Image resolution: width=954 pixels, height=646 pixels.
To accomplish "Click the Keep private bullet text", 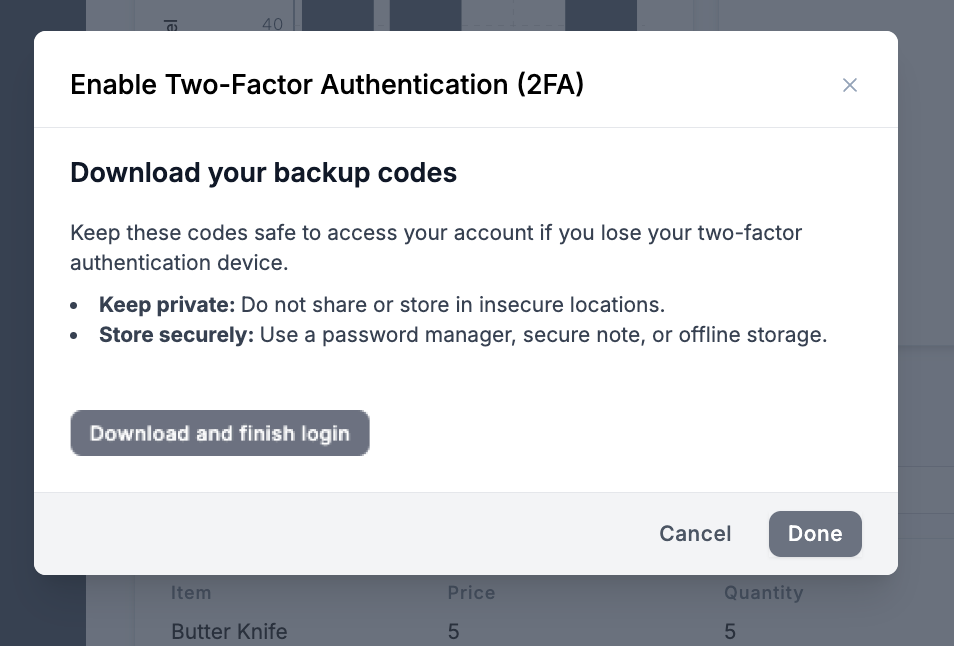I will (381, 304).
